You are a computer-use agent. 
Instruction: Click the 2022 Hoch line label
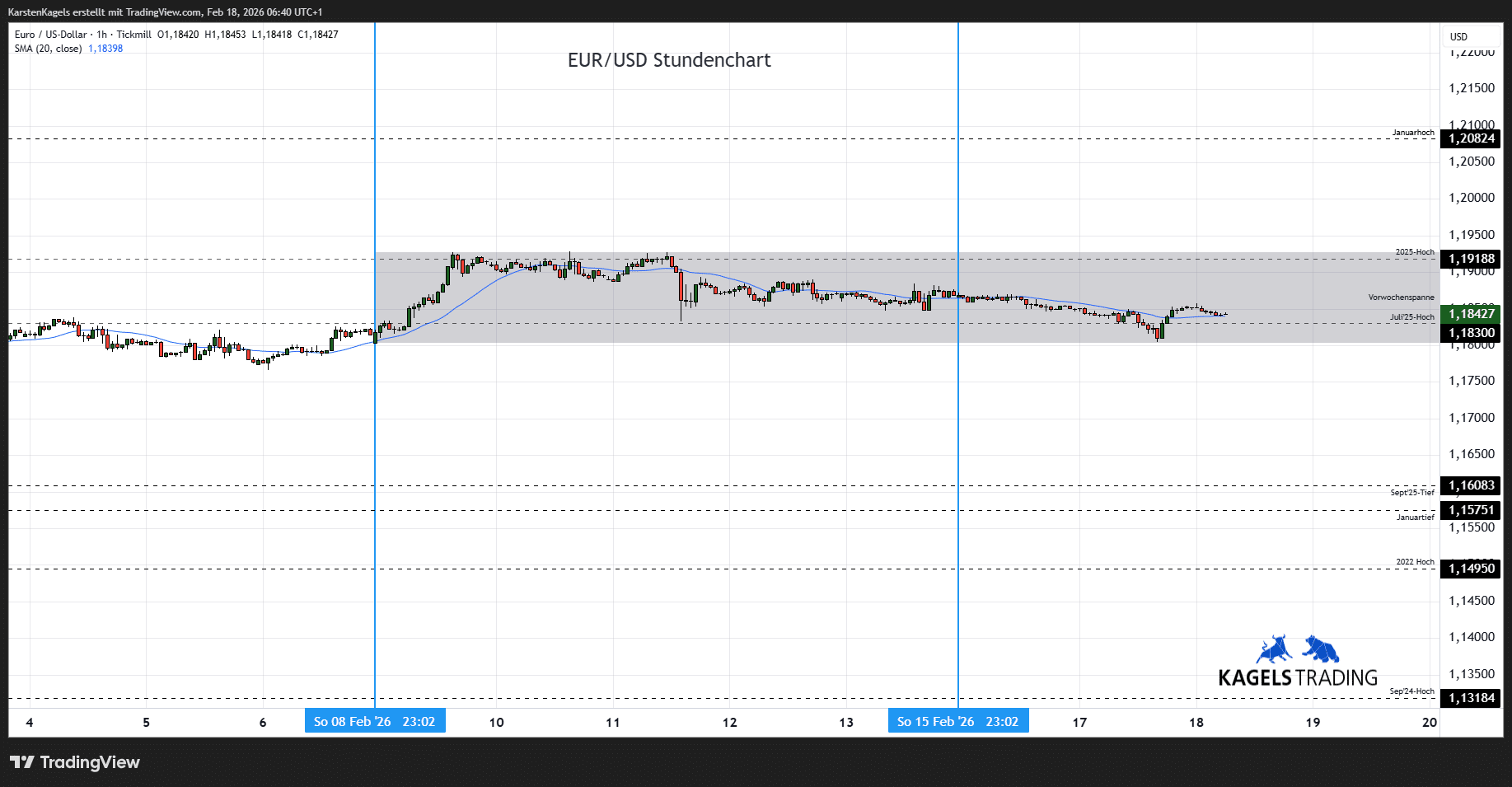(1415, 562)
